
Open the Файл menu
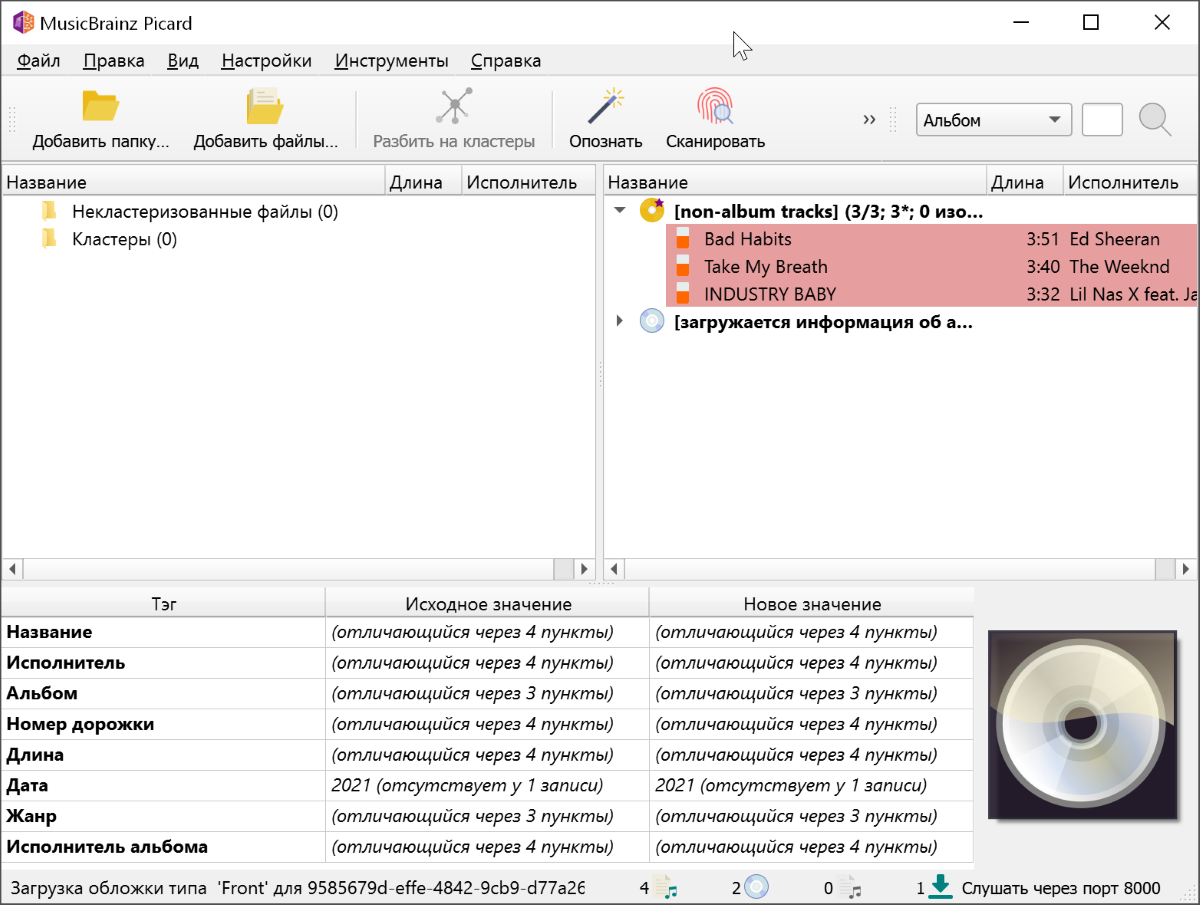click(x=39, y=60)
